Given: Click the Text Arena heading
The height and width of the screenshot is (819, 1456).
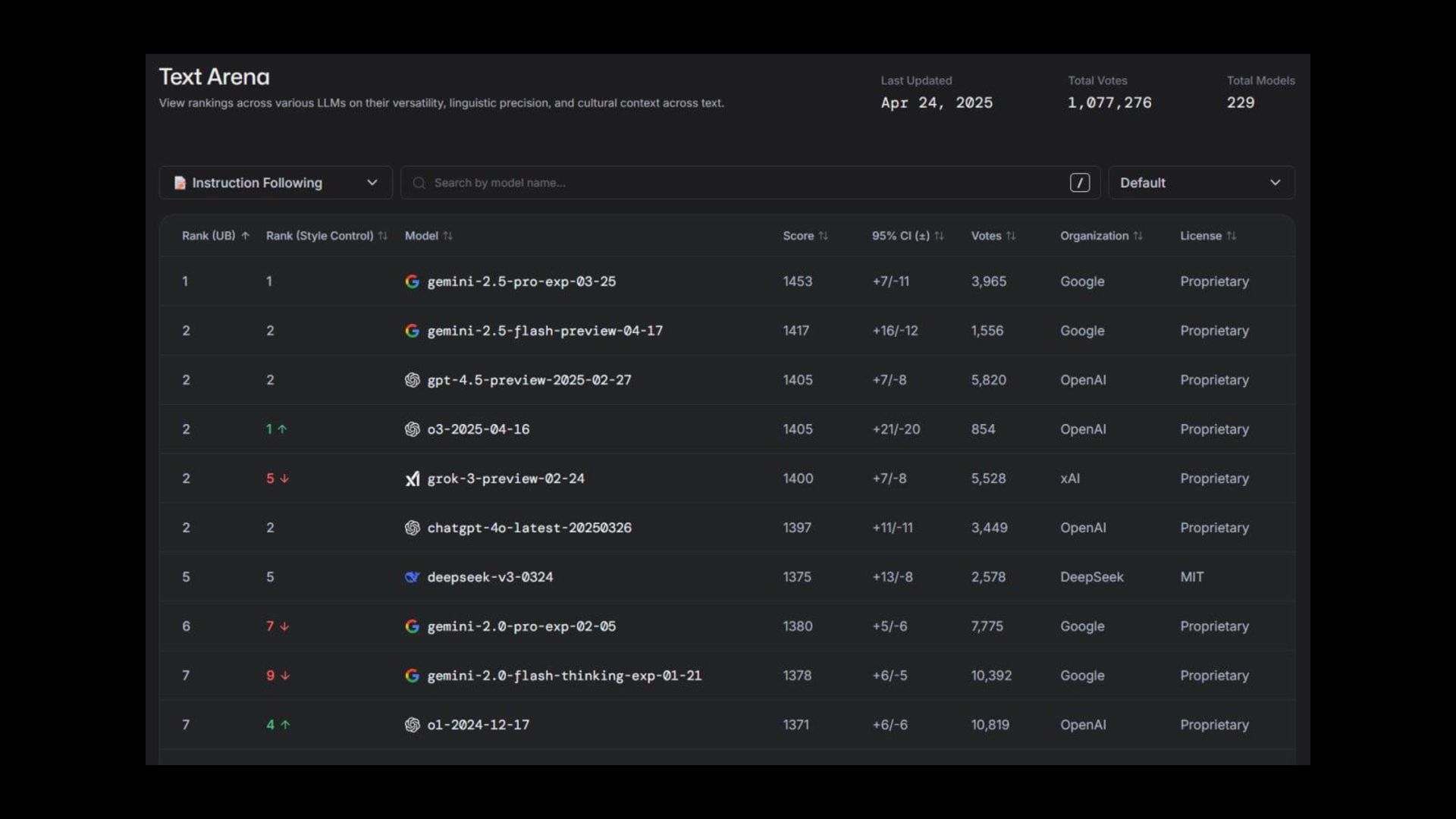Looking at the screenshot, I should 214,77.
